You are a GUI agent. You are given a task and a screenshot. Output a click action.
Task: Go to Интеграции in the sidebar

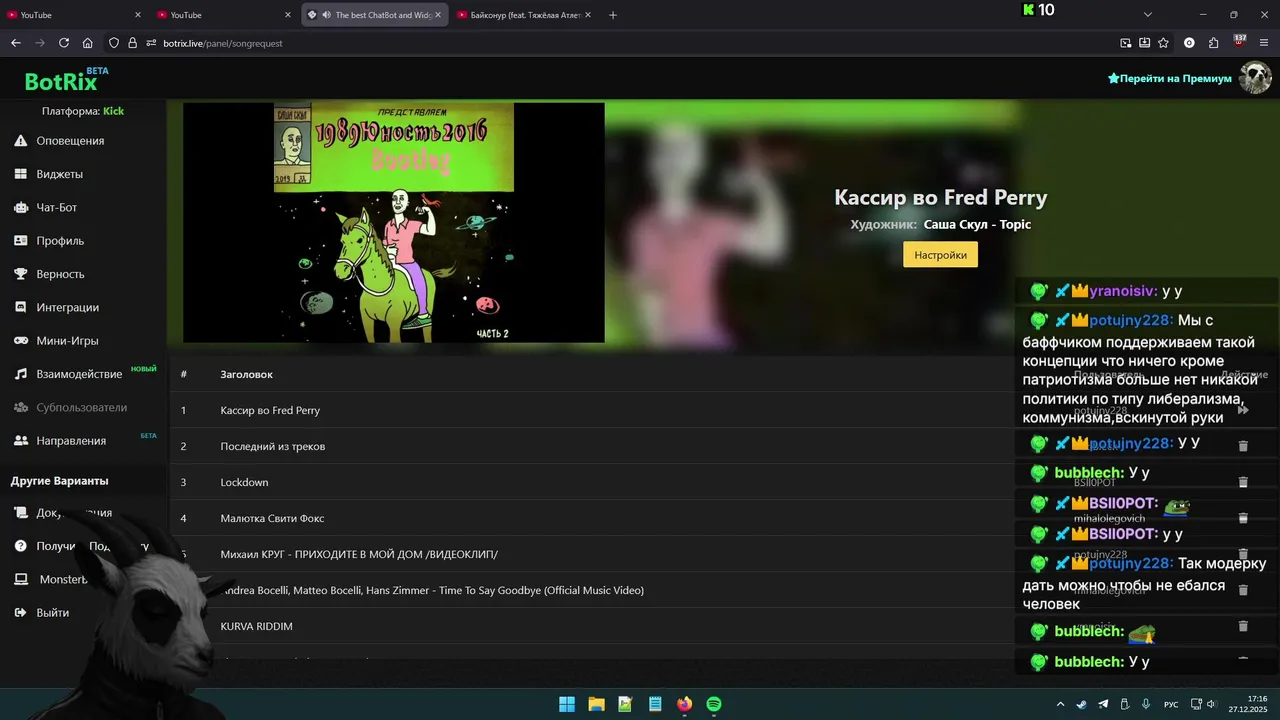[x=68, y=307]
